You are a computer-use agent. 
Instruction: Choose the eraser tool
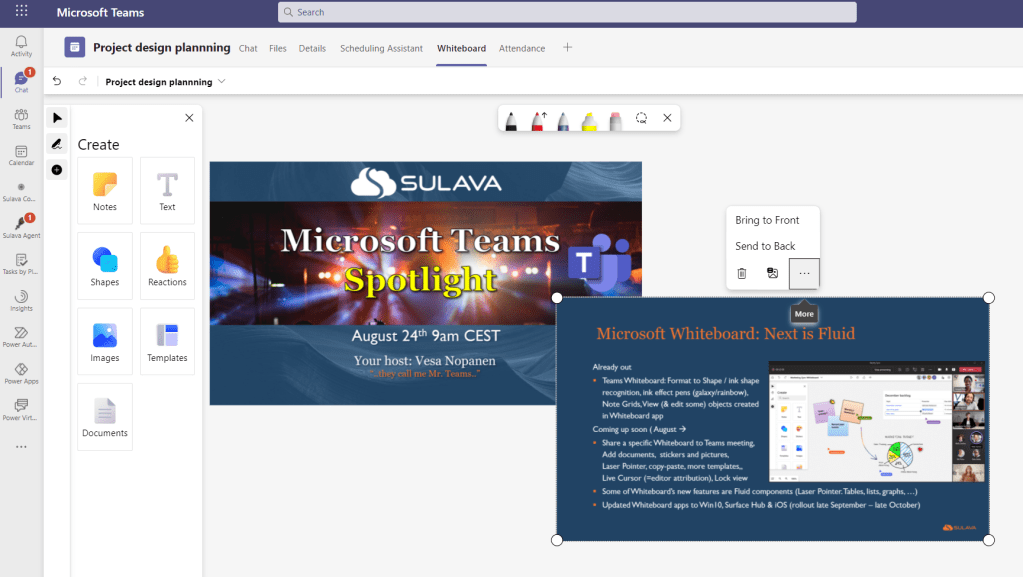[x=615, y=119]
